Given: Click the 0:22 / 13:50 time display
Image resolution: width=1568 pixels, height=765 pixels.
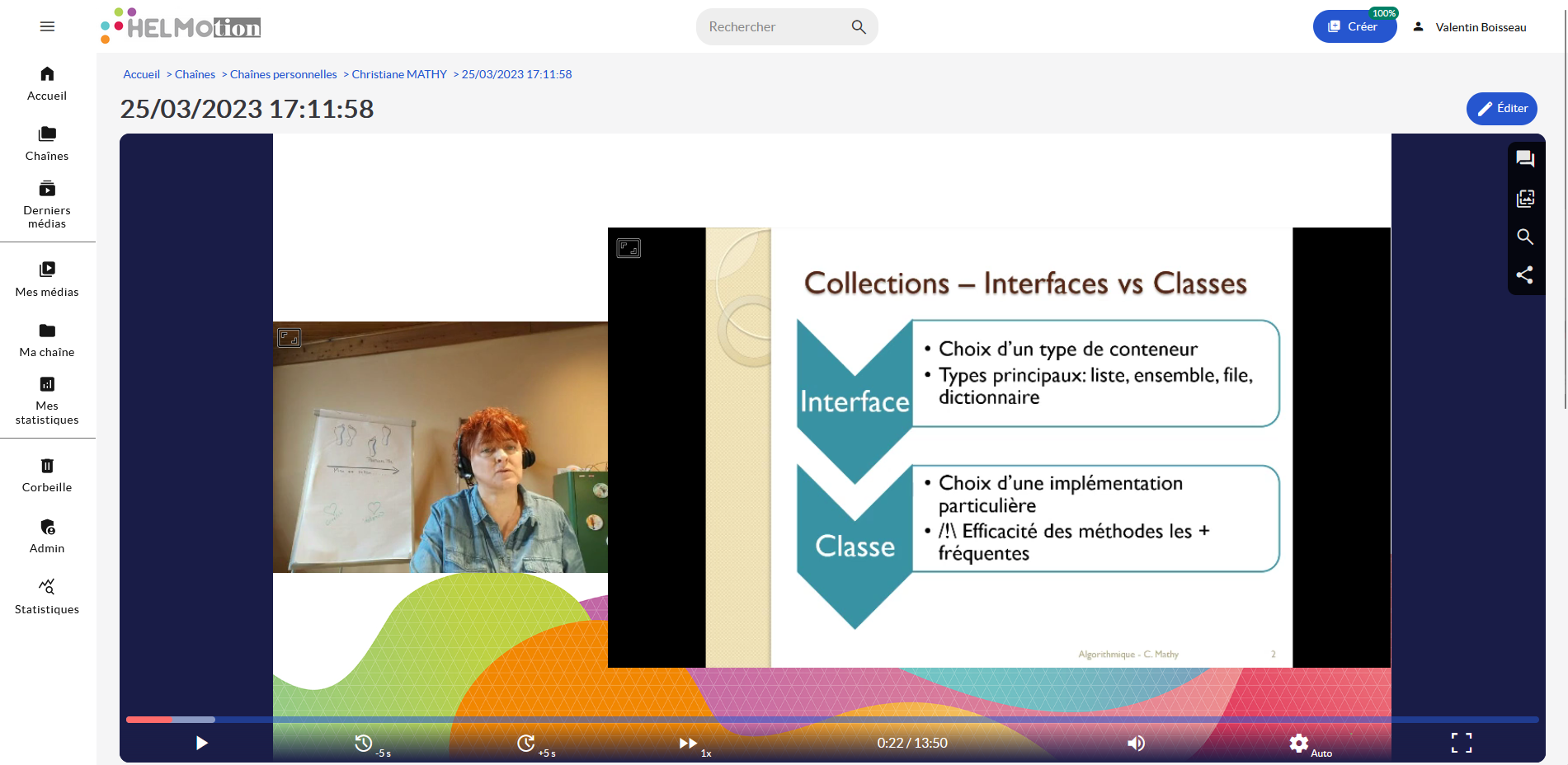Looking at the screenshot, I should (911, 743).
